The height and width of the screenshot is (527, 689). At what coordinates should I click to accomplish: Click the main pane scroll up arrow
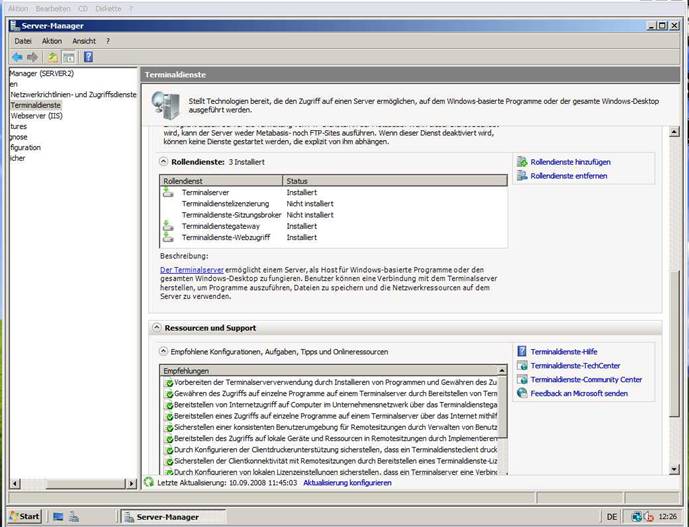point(674,131)
